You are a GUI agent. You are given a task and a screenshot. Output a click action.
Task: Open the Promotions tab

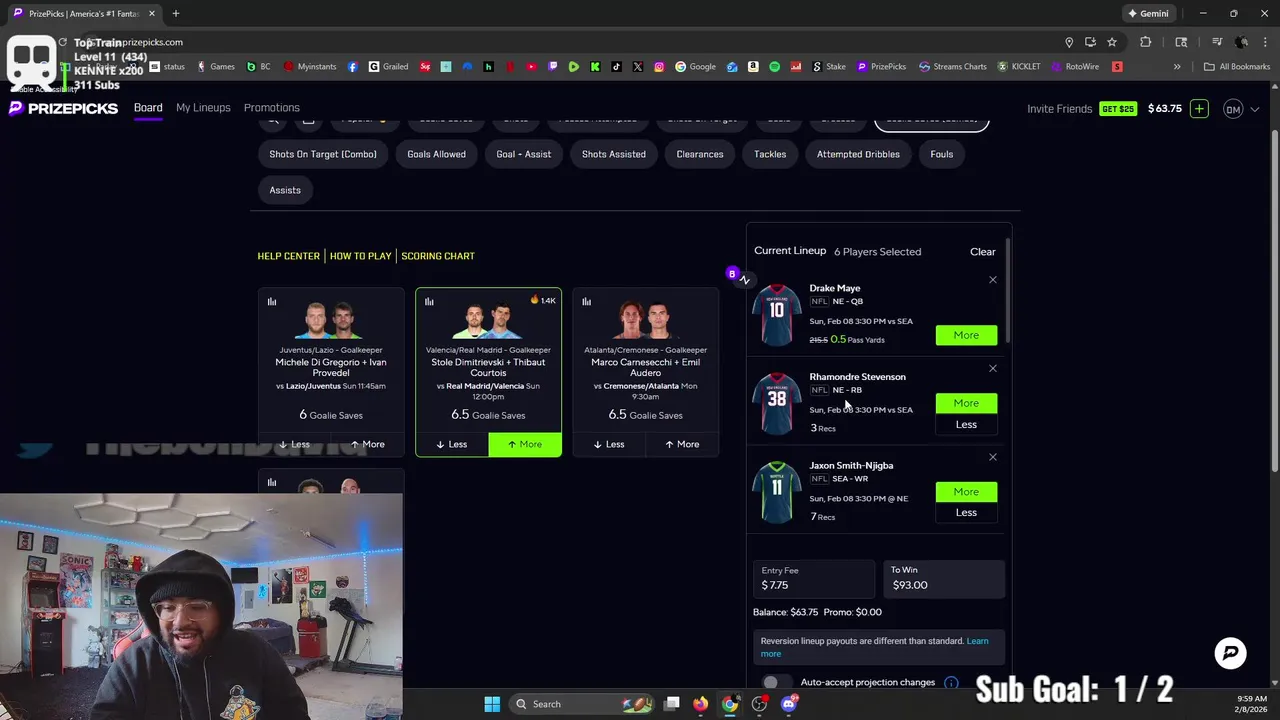tap(272, 108)
